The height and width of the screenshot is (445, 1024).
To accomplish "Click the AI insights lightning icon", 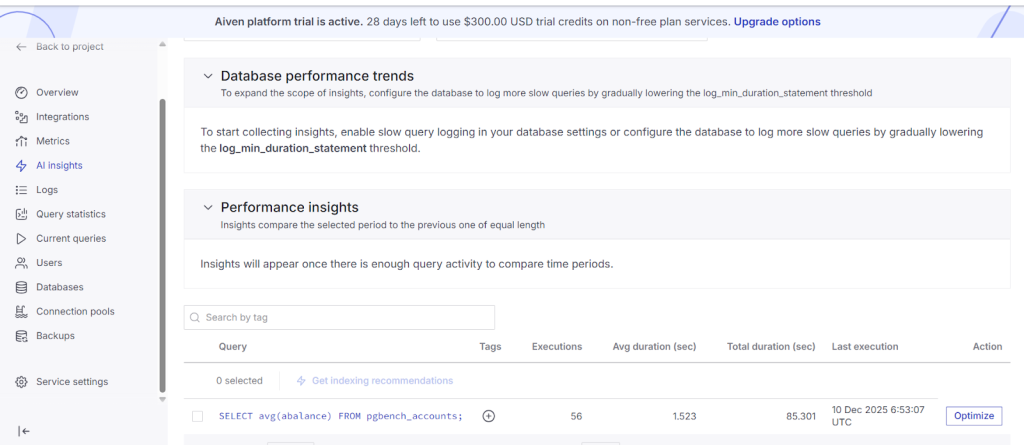I will coord(21,166).
